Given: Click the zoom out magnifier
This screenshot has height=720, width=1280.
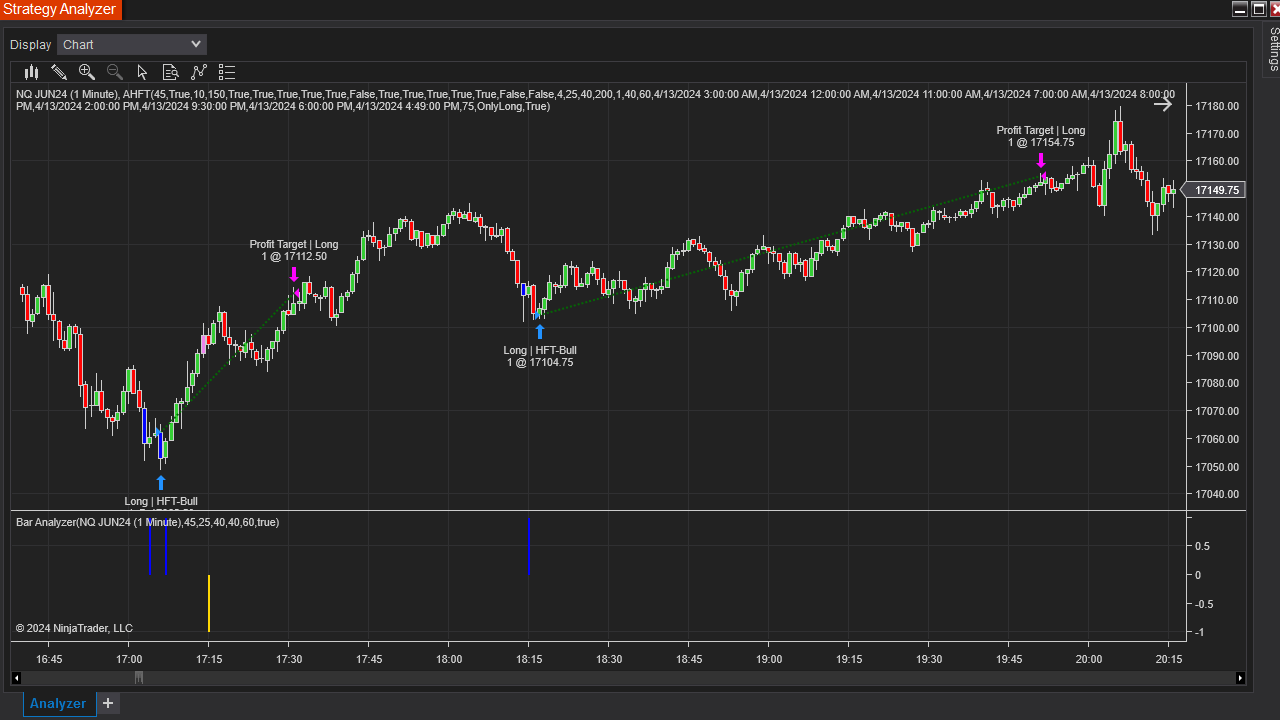Looking at the screenshot, I should (115, 72).
